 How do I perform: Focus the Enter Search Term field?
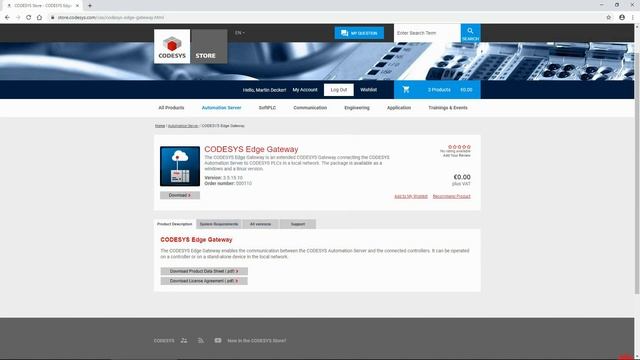pos(427,33)
